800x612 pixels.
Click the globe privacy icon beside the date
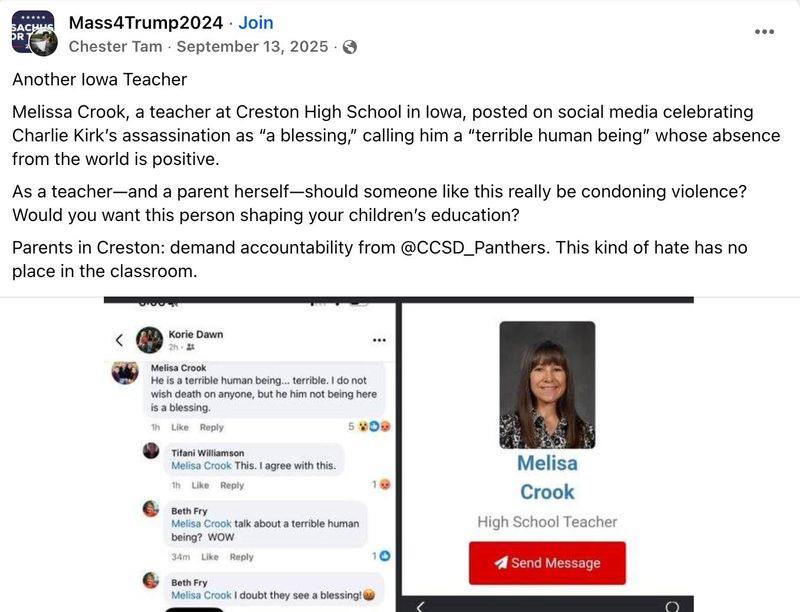point(350,46)
